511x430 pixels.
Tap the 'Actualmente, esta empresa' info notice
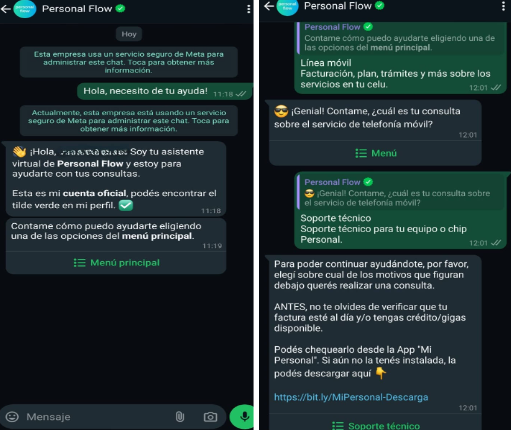coord(129,121)
